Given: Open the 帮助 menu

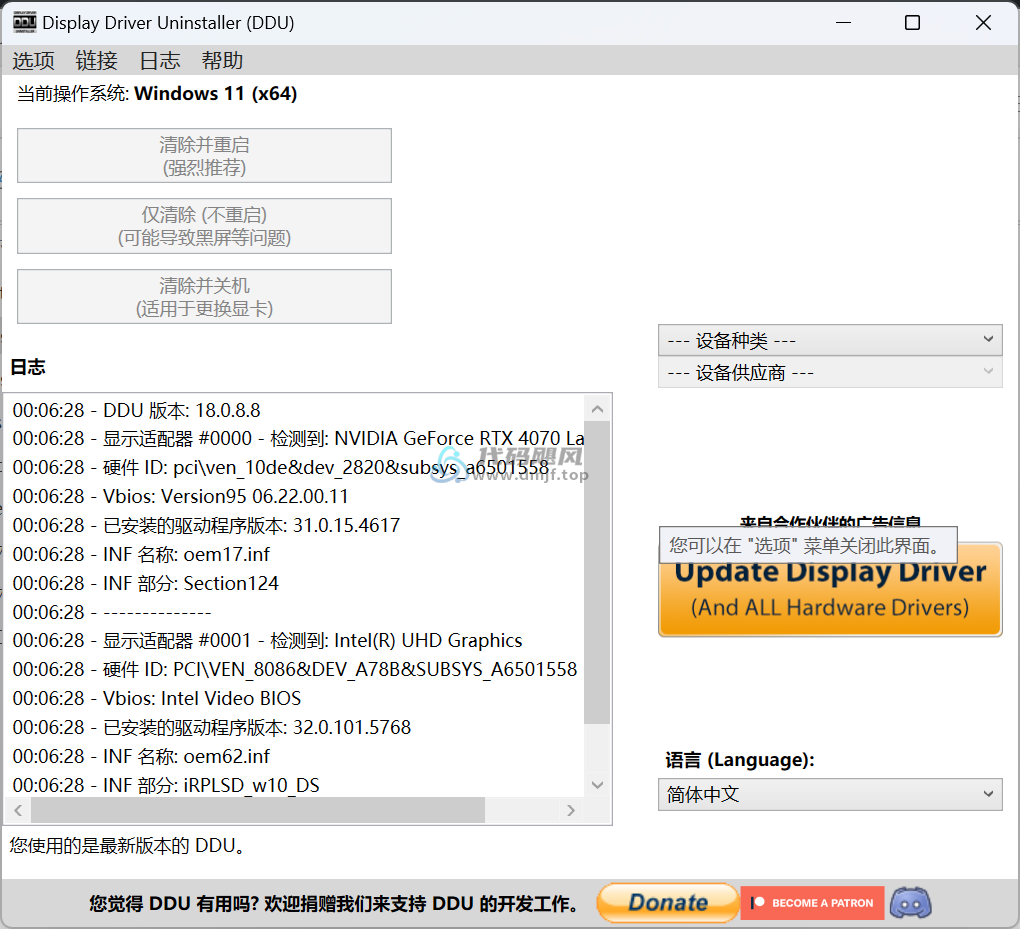Looking at the screenshot, I should (222, 61).
